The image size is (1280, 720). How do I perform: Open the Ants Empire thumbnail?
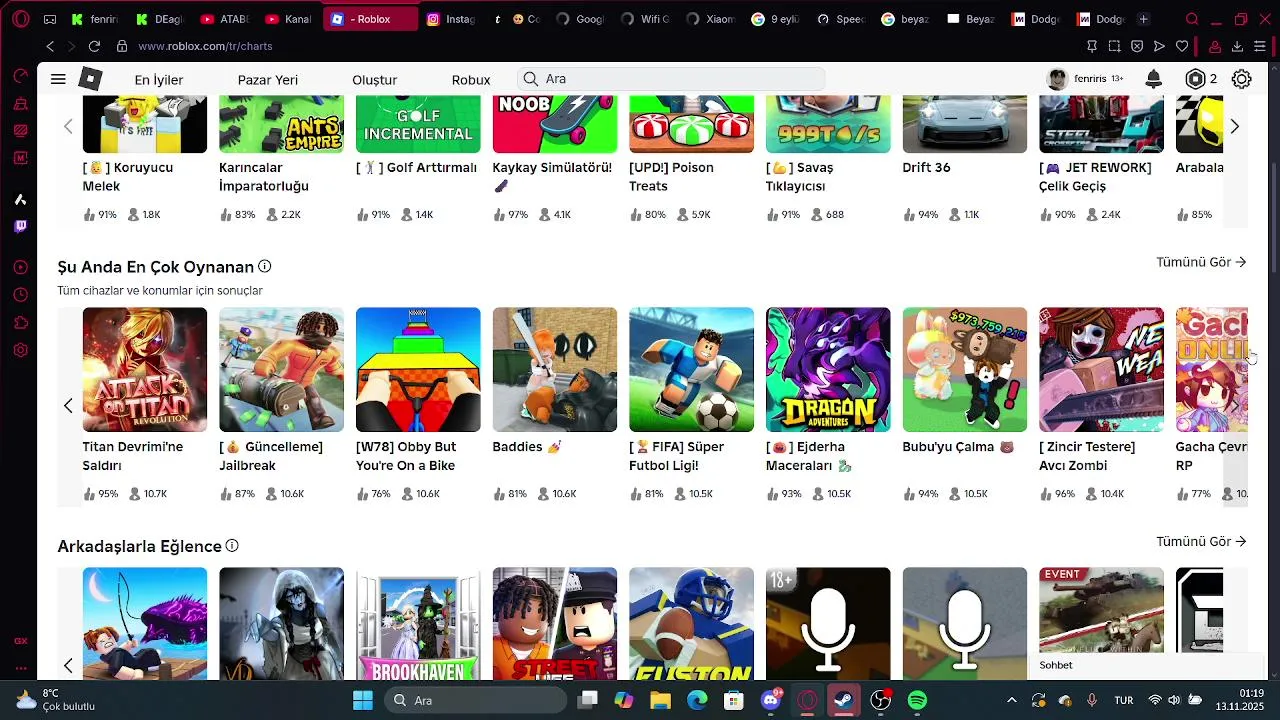pos(281,124)
